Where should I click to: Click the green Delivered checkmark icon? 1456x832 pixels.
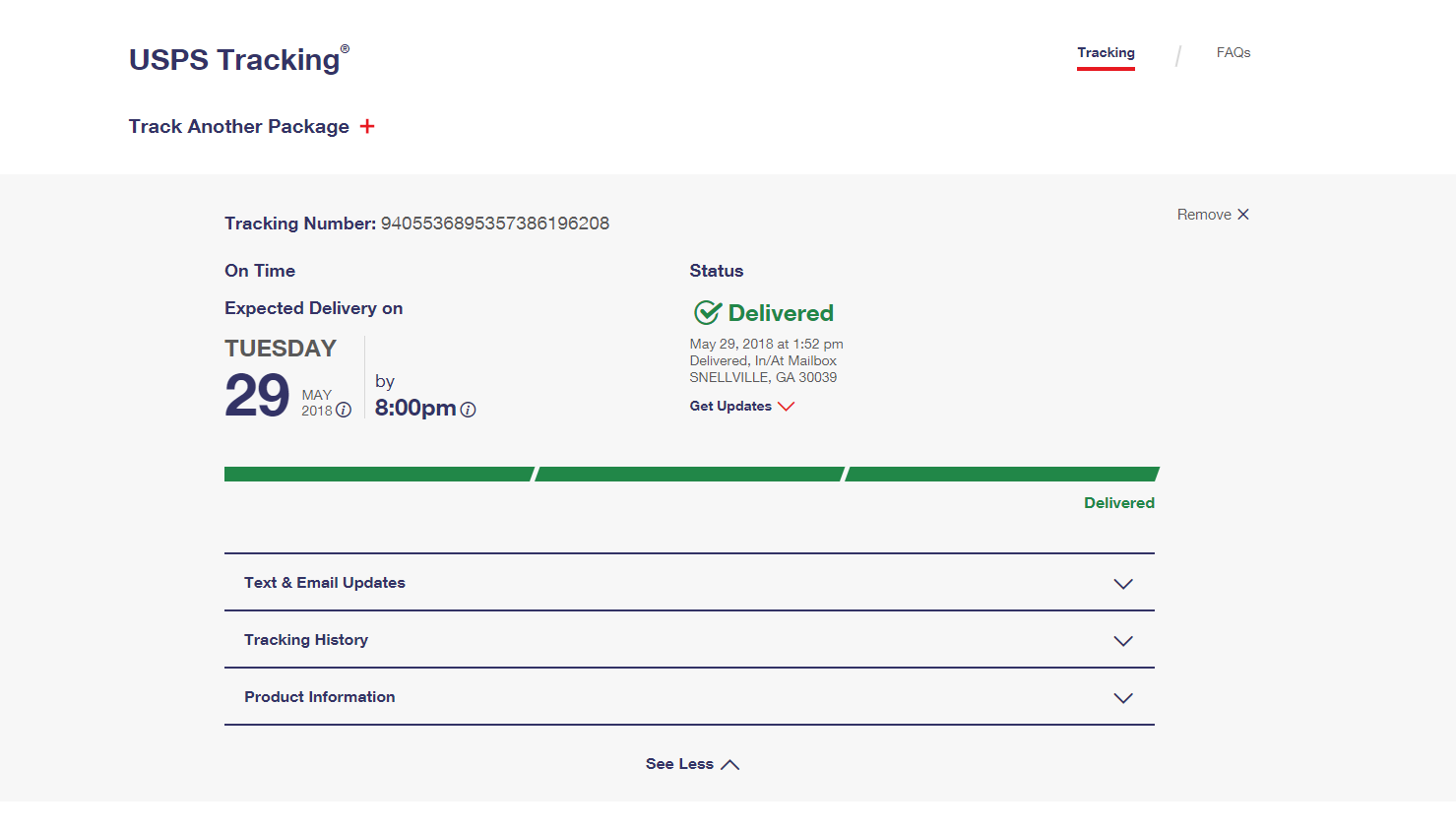pos(708,313)
